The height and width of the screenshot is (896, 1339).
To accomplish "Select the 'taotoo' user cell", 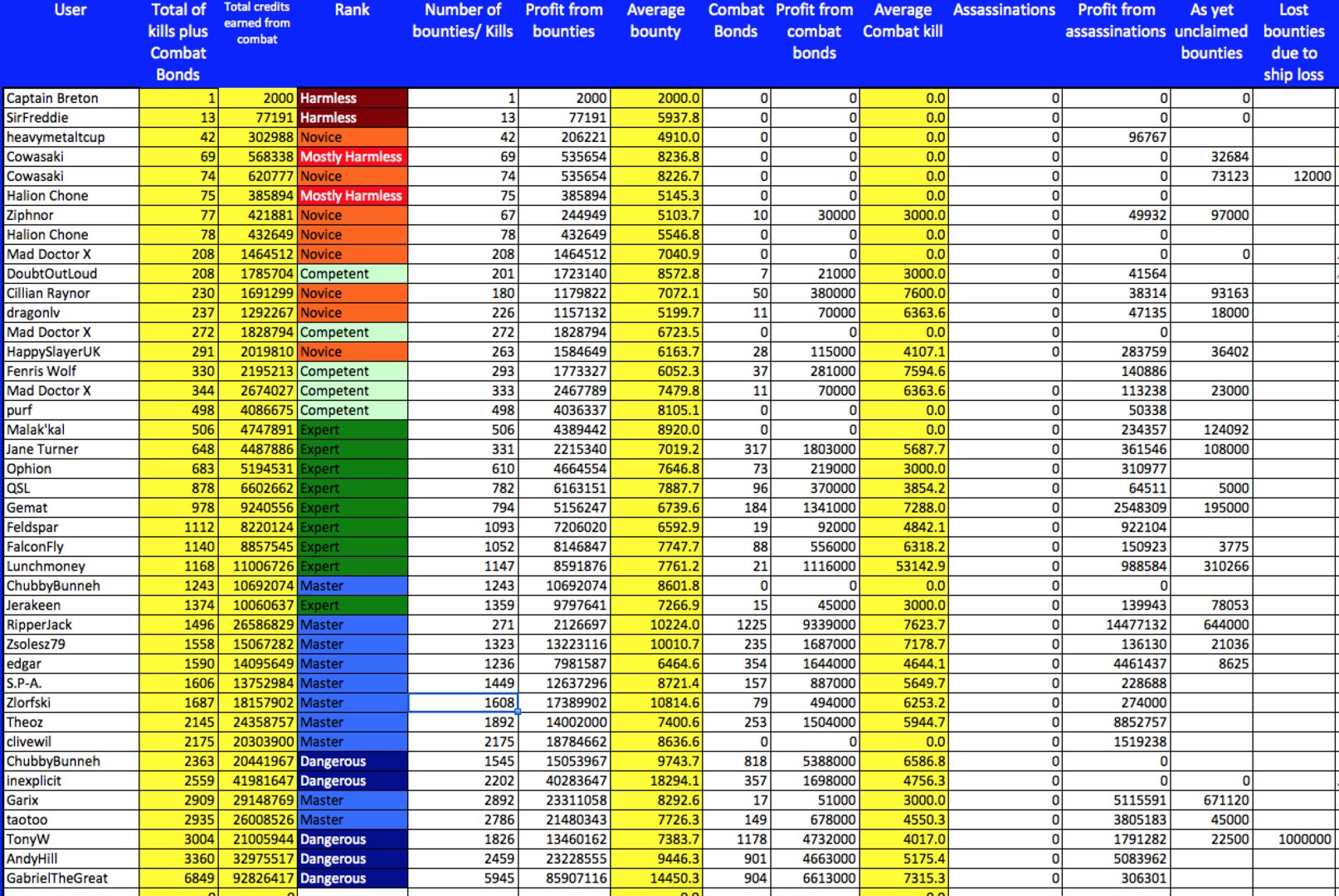I will 71,820.
